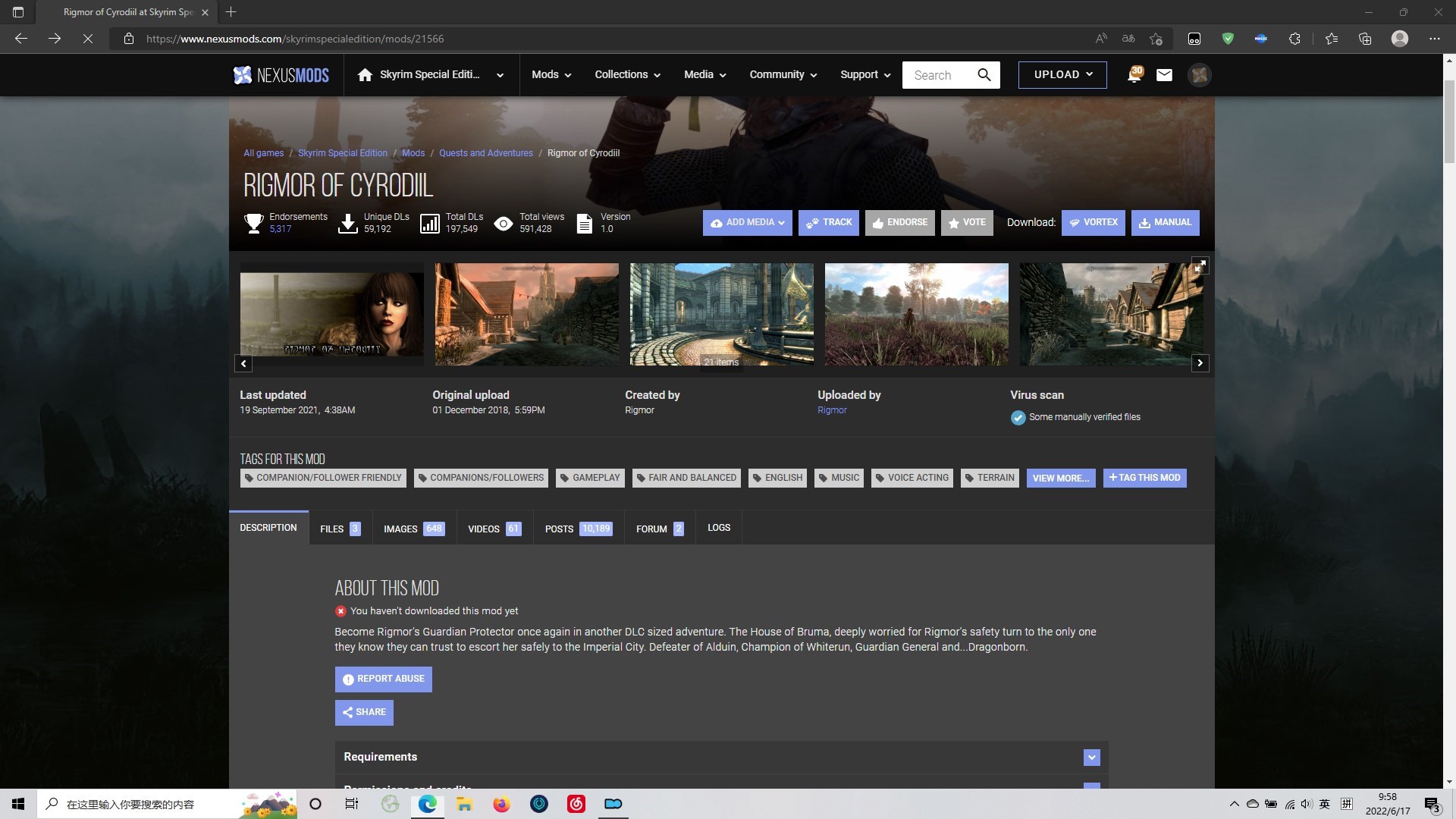Image resolution: width=1456 pixels, height=819 pixels.
Task: Open the ADD MEDIA dropdown
Action: [x=747, y=223]
